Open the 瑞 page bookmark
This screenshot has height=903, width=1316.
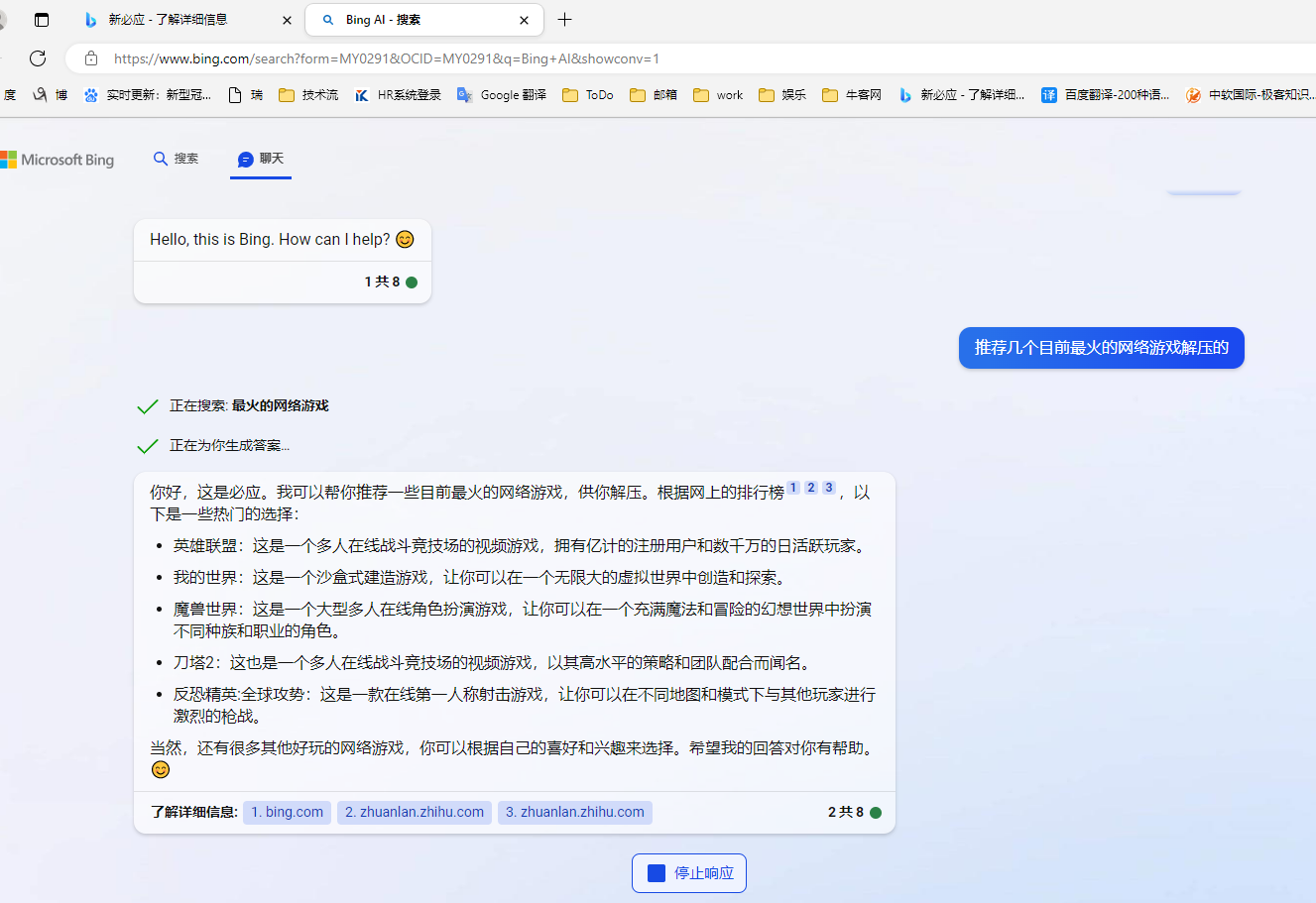point(246,95)
